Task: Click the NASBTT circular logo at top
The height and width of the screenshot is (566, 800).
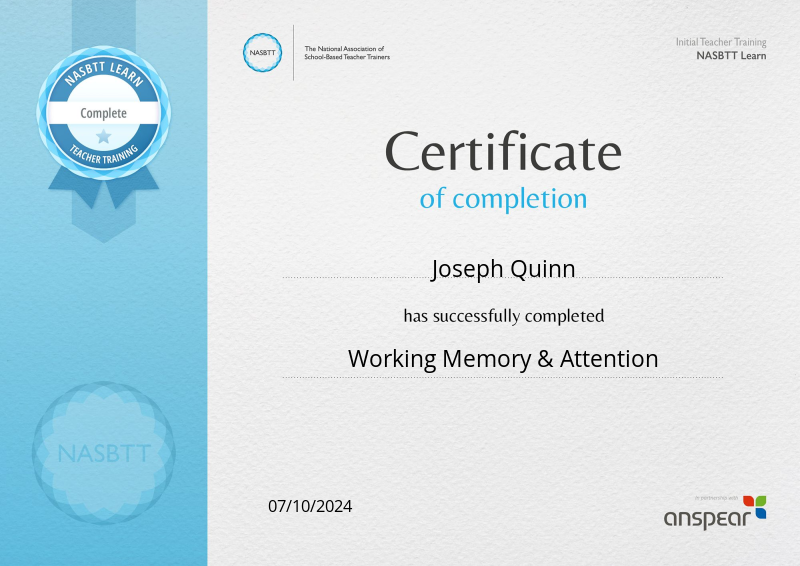Action: pos(263,53)
